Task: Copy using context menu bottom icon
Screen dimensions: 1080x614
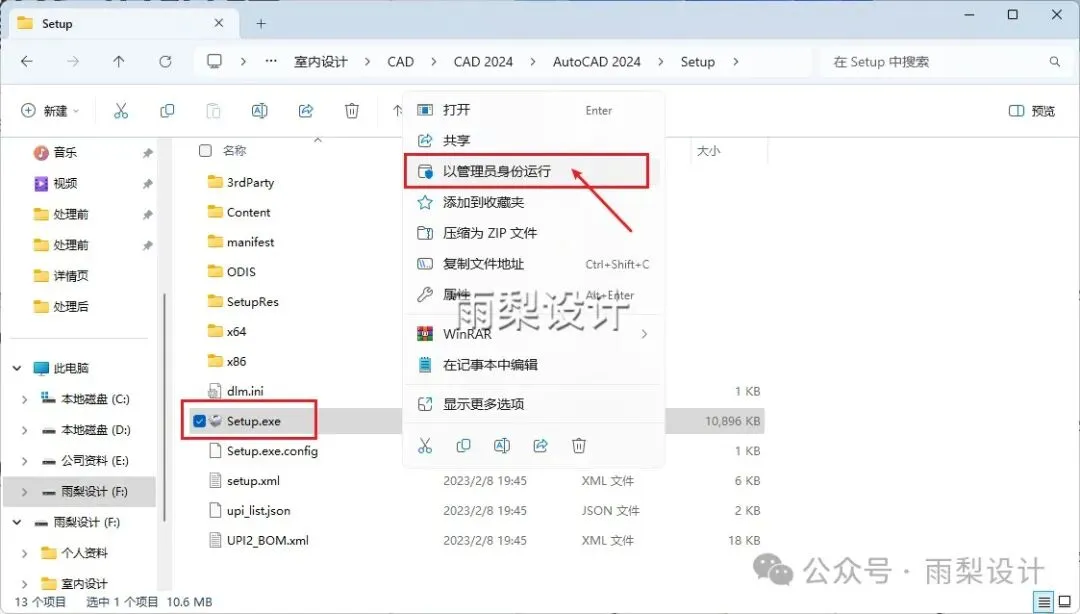Action: coord(464,446)
